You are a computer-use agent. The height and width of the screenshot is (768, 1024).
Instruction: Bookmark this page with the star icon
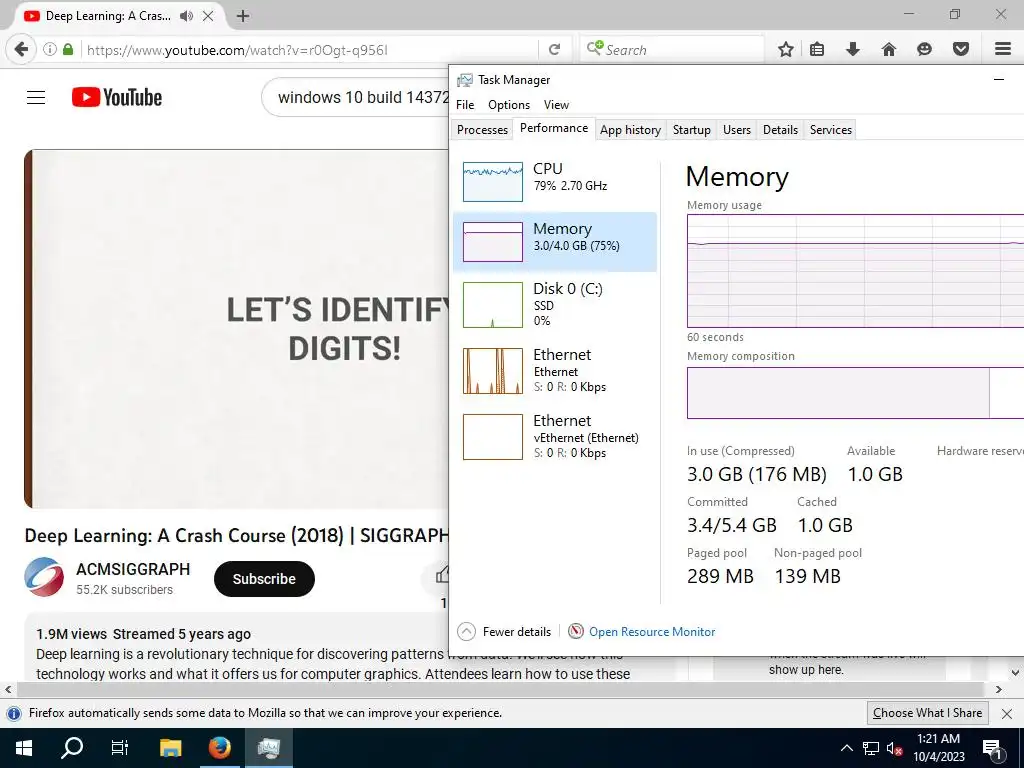tap(786, 49)
